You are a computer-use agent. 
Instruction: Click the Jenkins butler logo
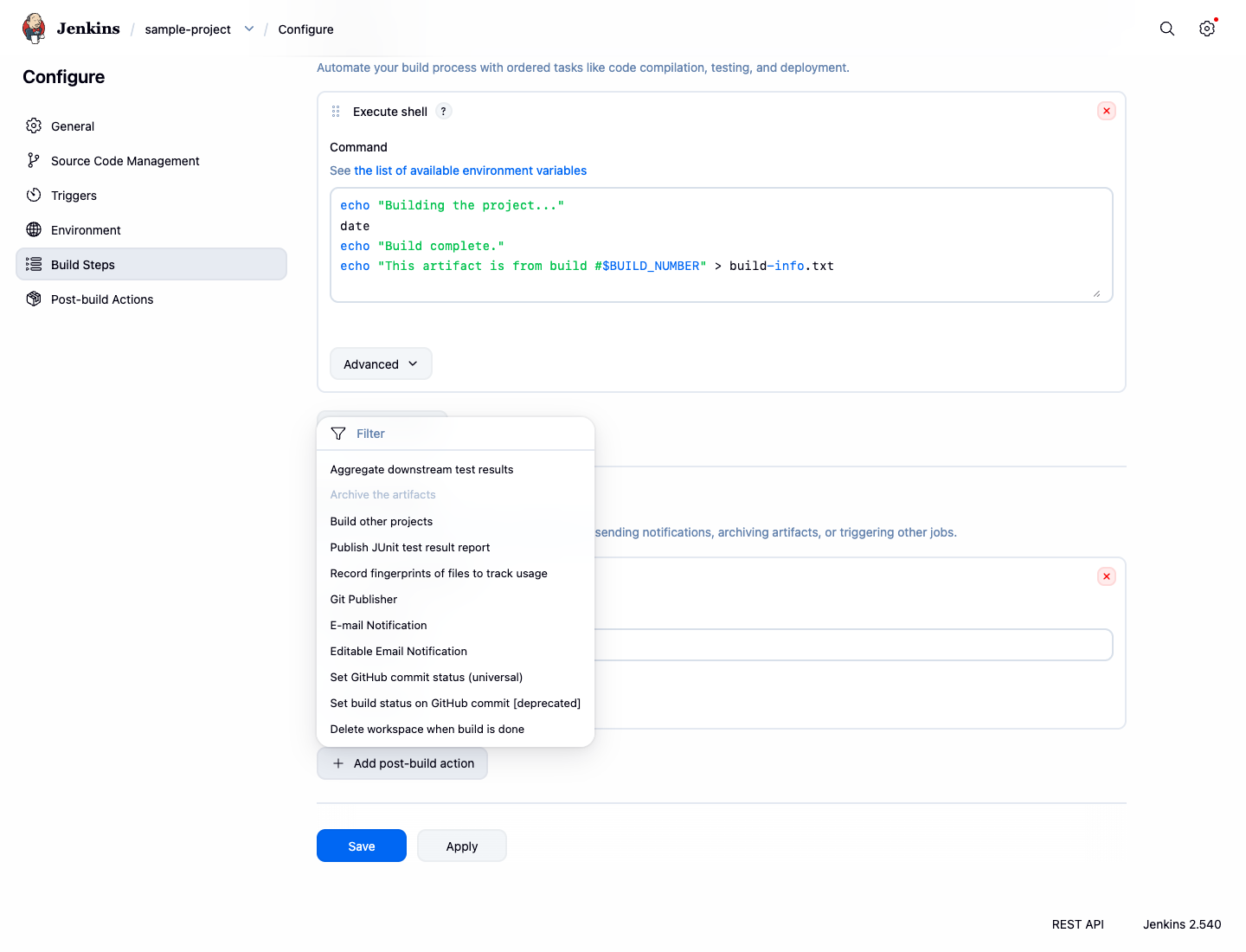[x=34, y=29]
